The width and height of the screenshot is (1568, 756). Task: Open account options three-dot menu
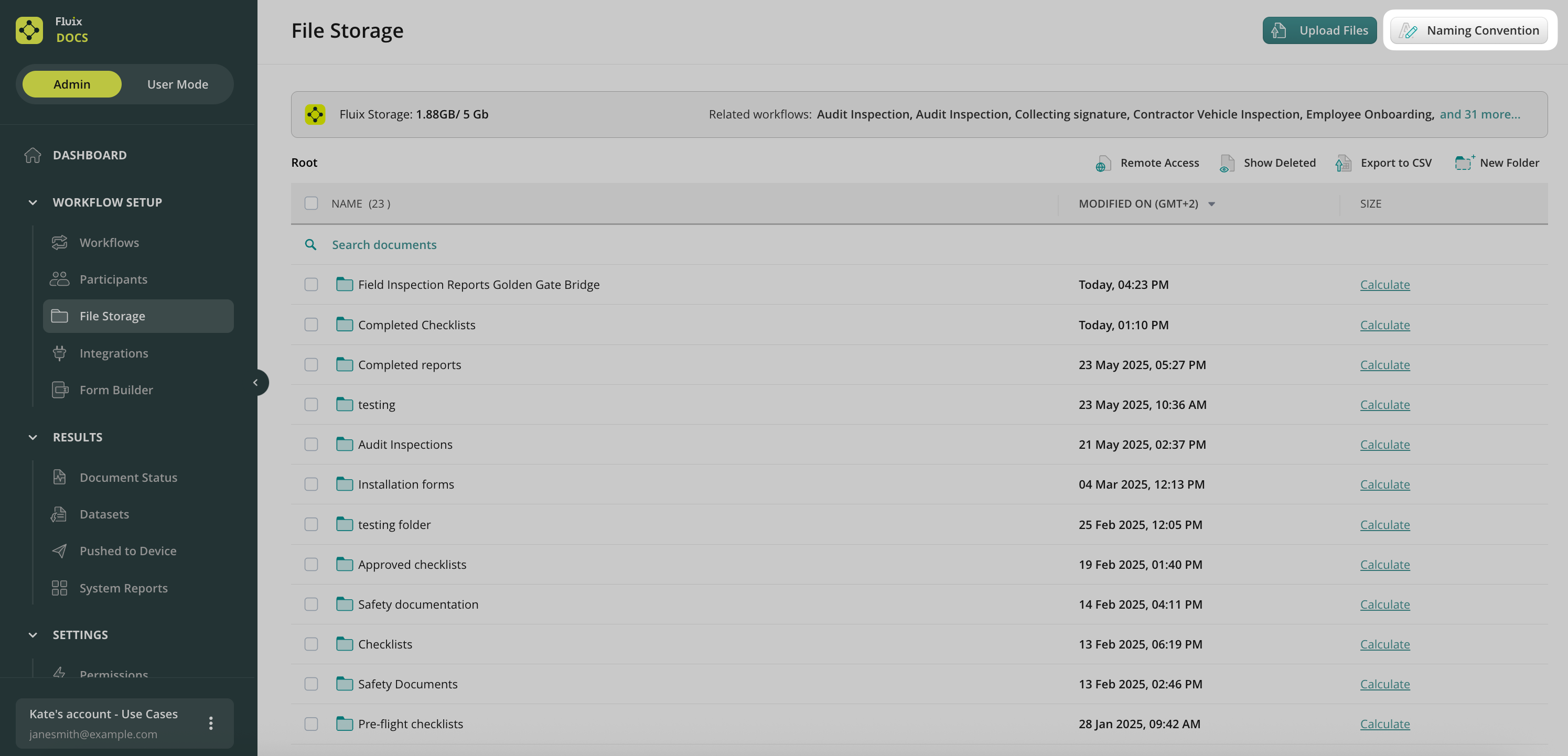(211, 723)
